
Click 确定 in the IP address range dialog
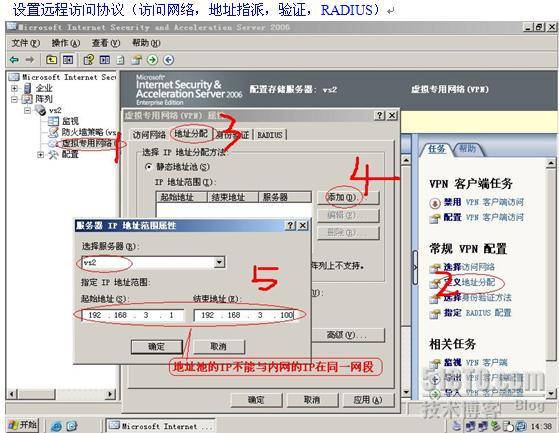[x=157, y=346]
